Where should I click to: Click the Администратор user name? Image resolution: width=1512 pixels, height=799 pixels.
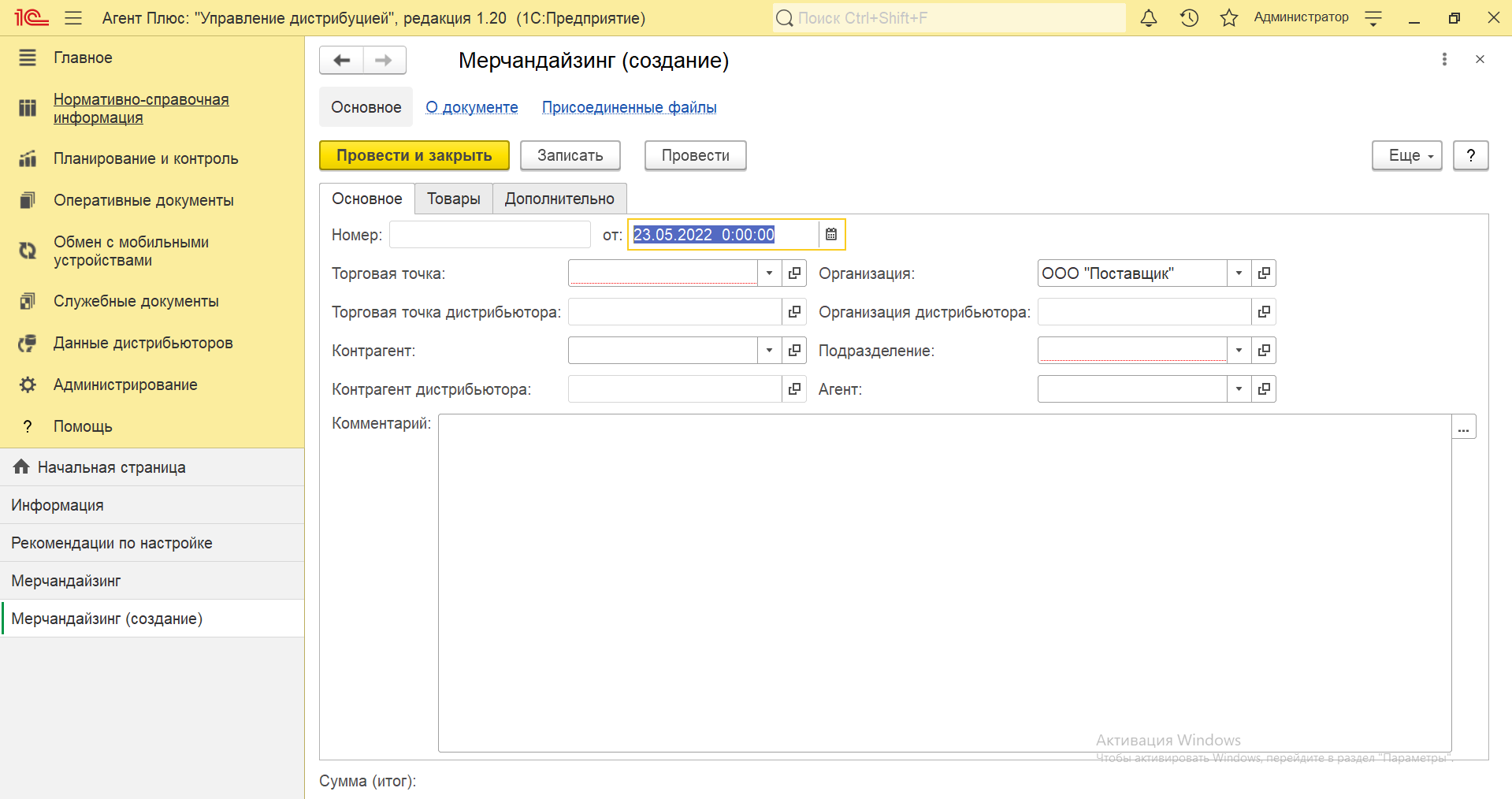1301,17
